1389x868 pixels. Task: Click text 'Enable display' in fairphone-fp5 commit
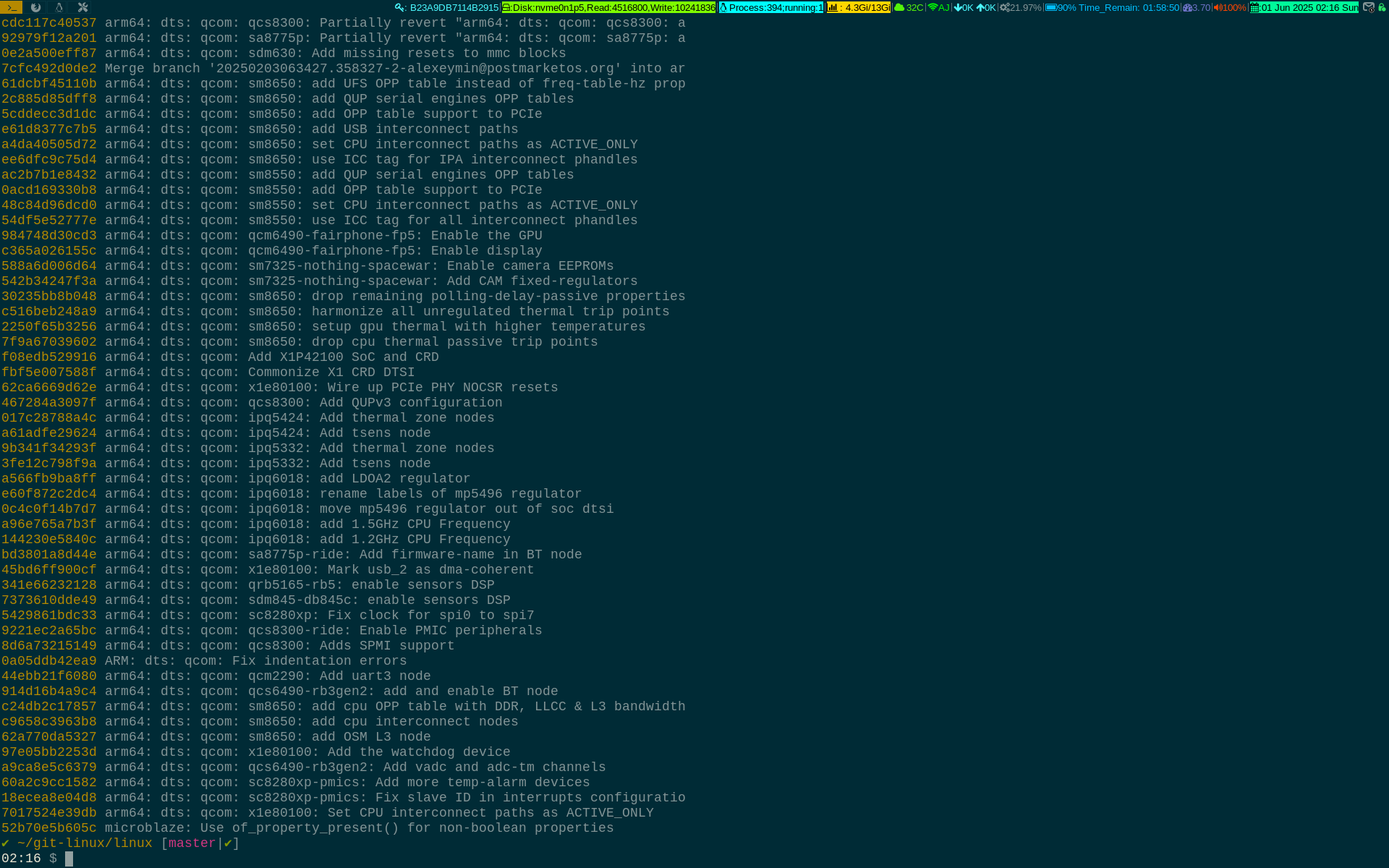(x=486, y=251)
